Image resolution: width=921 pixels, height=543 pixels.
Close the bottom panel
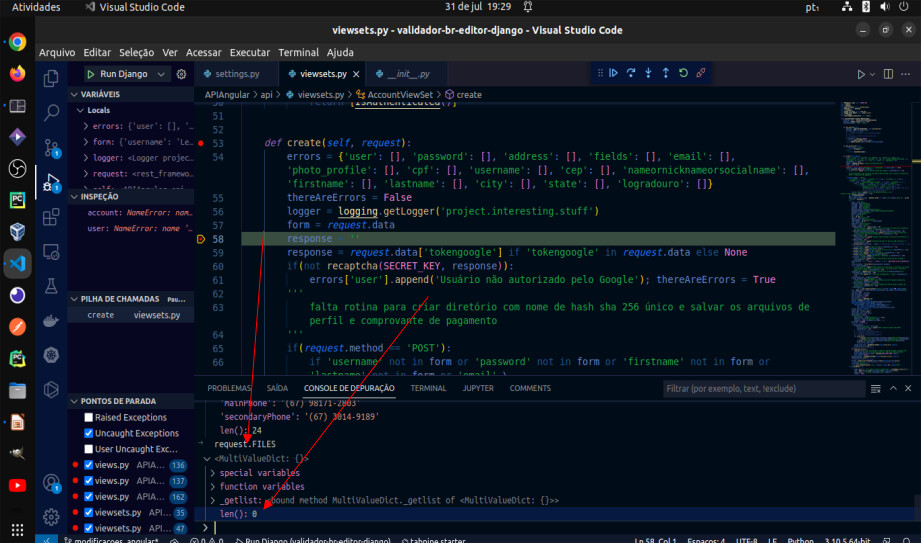point(908,388)
